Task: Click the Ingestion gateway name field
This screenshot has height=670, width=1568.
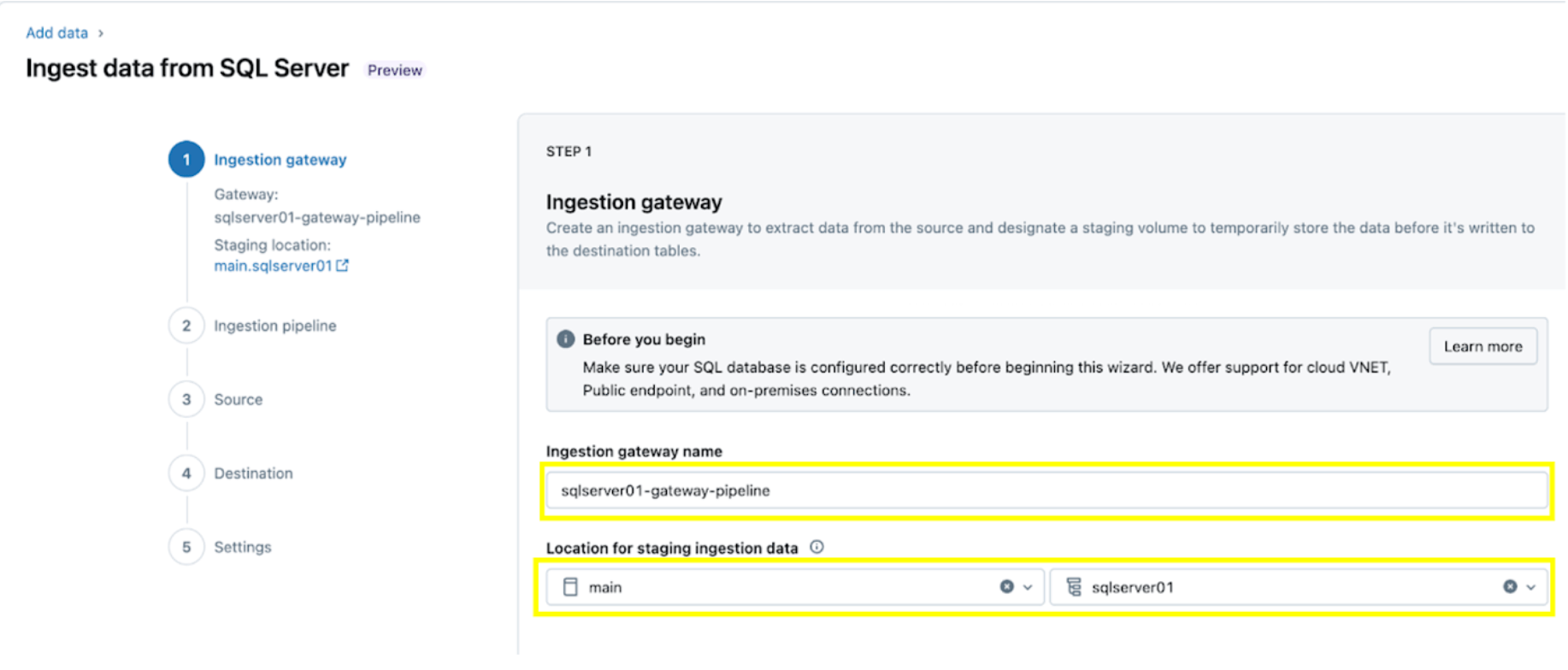Action: tap(1046, 491)
